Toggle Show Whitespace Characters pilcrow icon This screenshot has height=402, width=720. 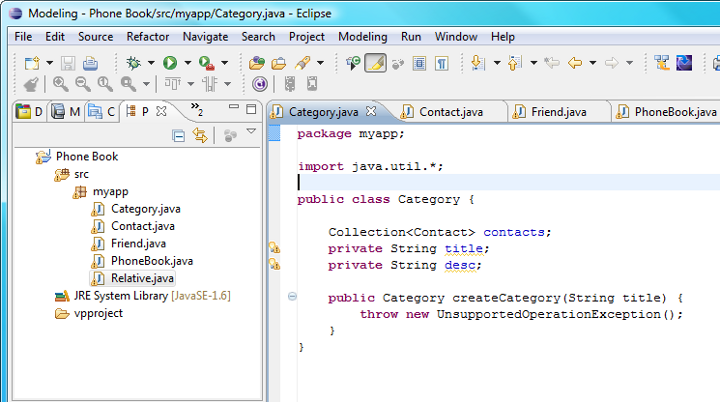(442, 63)
